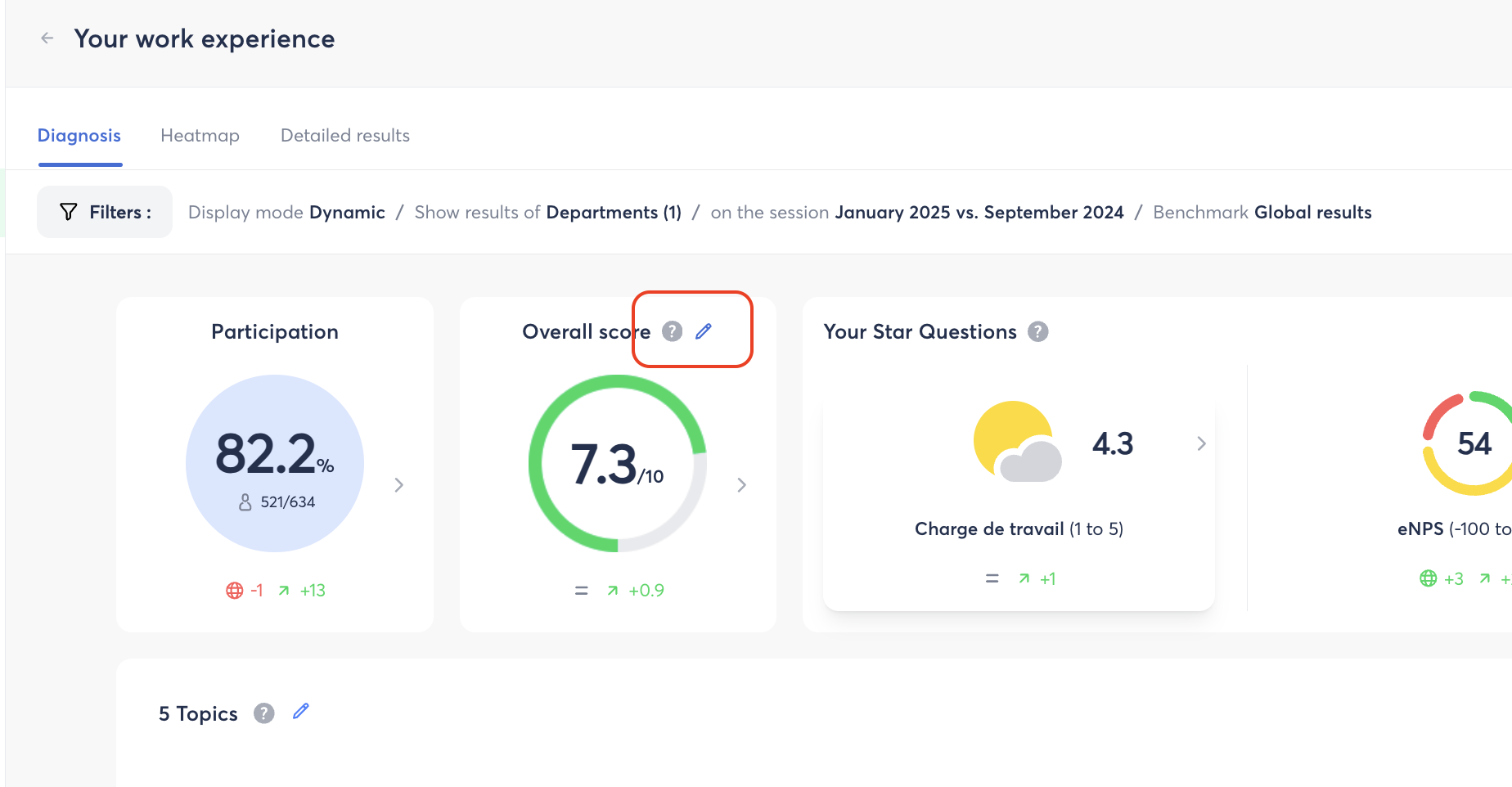This screenshot has height=787, width=1512.
Task: Click the 7.3/10 overall score gauge
Action: 618,463
